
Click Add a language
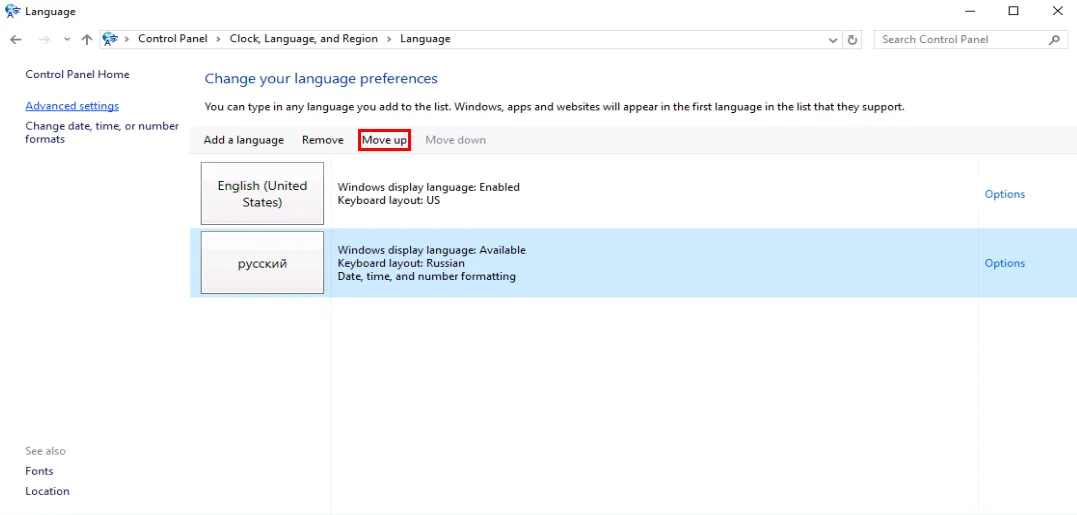pos(243,140)
